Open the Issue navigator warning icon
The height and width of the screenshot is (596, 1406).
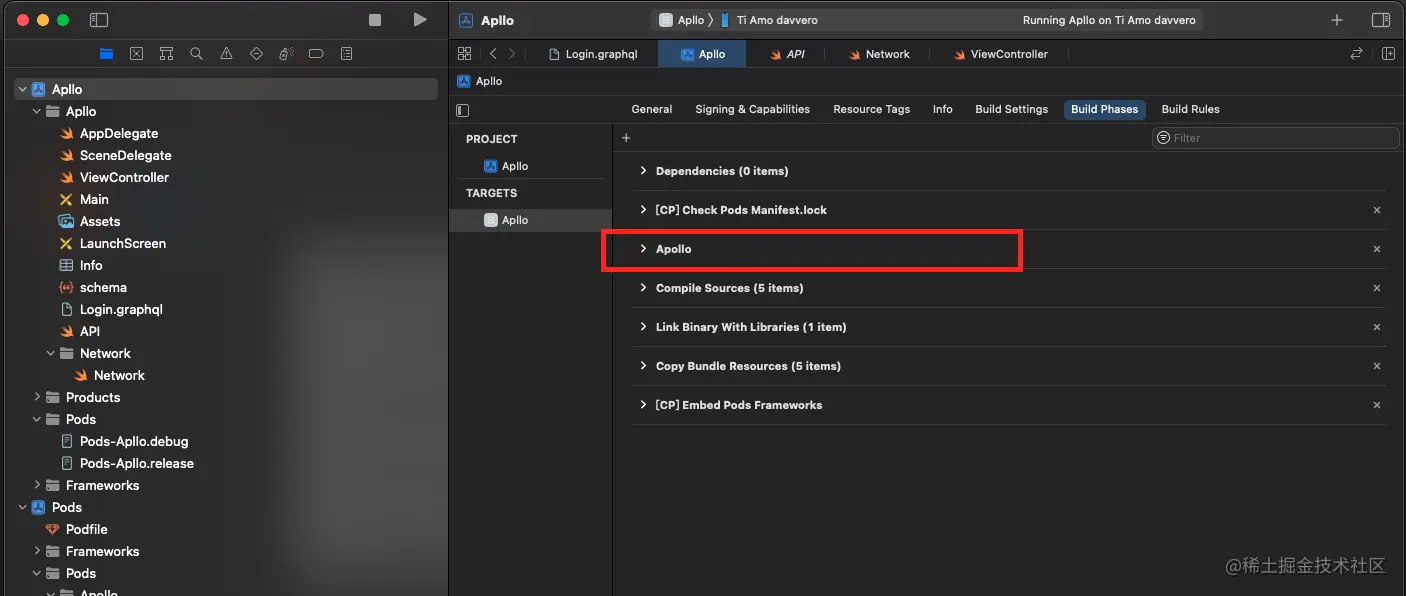tap(226, 54)
